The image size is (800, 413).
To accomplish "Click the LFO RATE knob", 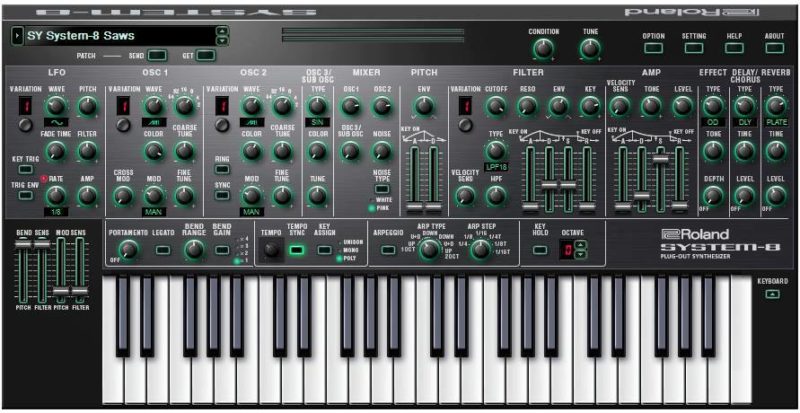I will 56,196.
